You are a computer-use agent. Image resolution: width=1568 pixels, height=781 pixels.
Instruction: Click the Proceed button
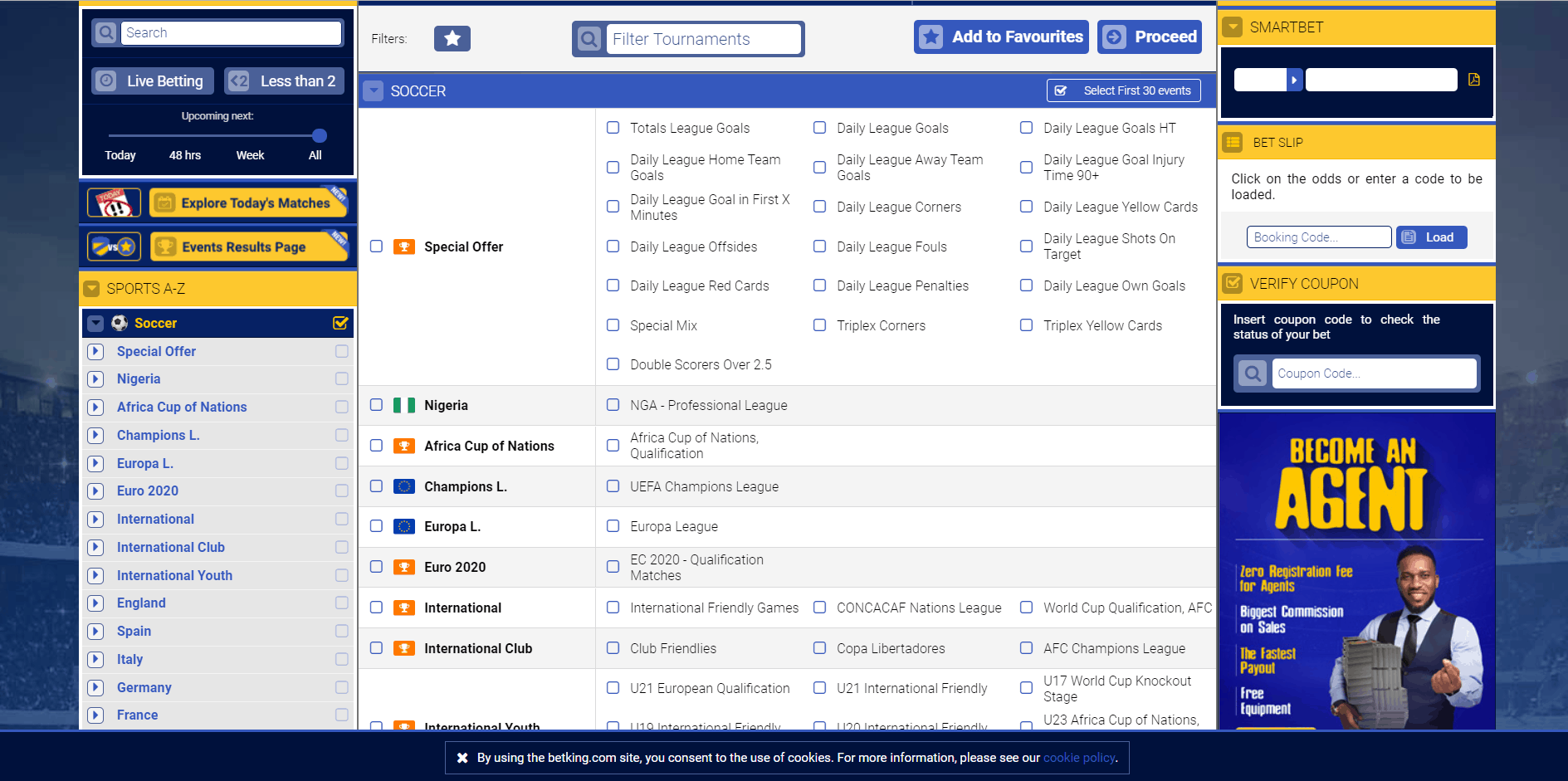(1150, 37)
